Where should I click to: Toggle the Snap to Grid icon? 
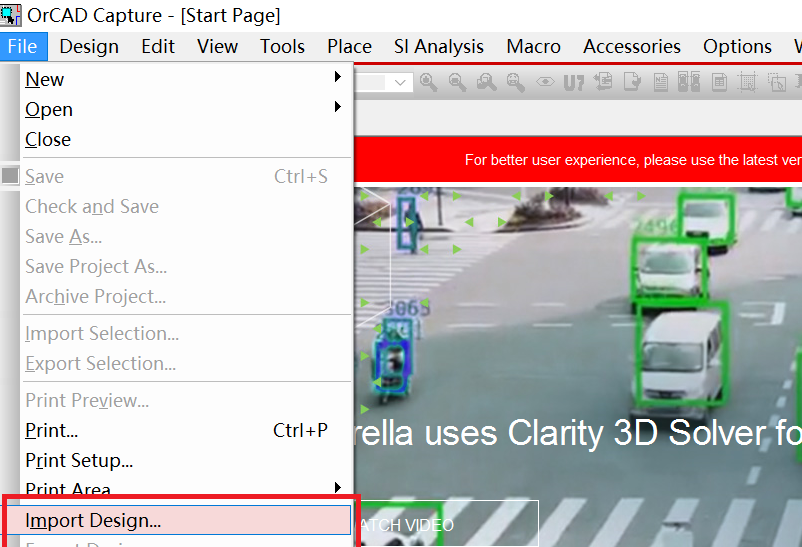click(747, 82)
